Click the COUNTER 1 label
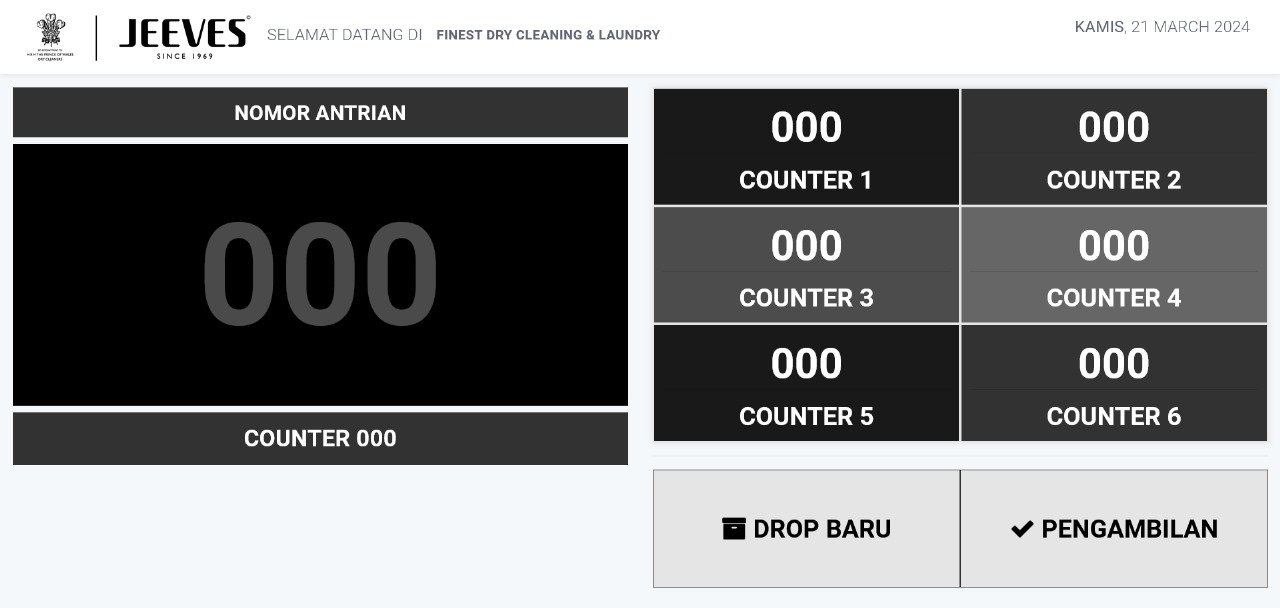Image resolution: width=1280 pixels, height=608 pixels. pyautogui.click(x=806, y=180)
